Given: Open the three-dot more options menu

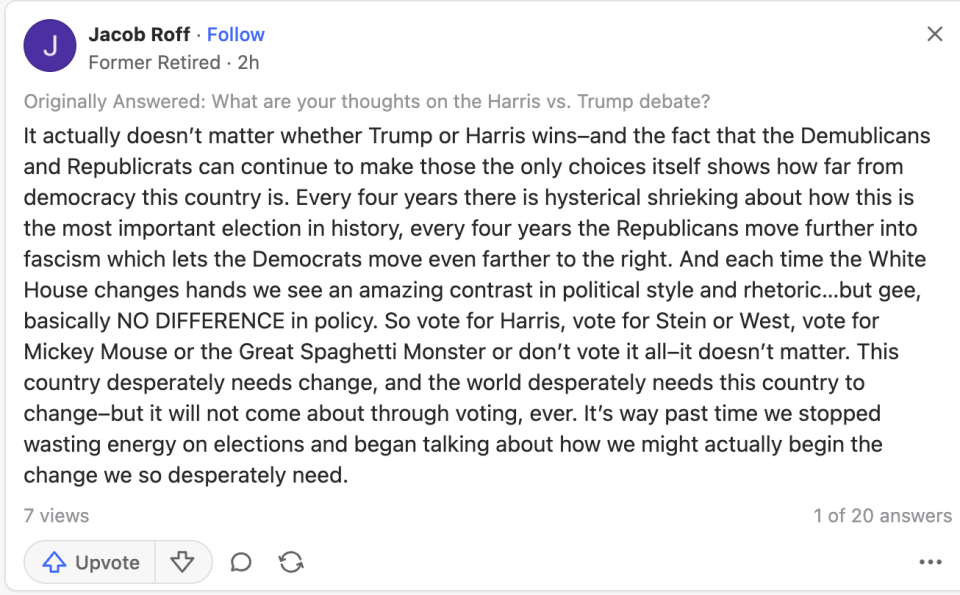Looking at the screenshot, I should pos(930,563).
